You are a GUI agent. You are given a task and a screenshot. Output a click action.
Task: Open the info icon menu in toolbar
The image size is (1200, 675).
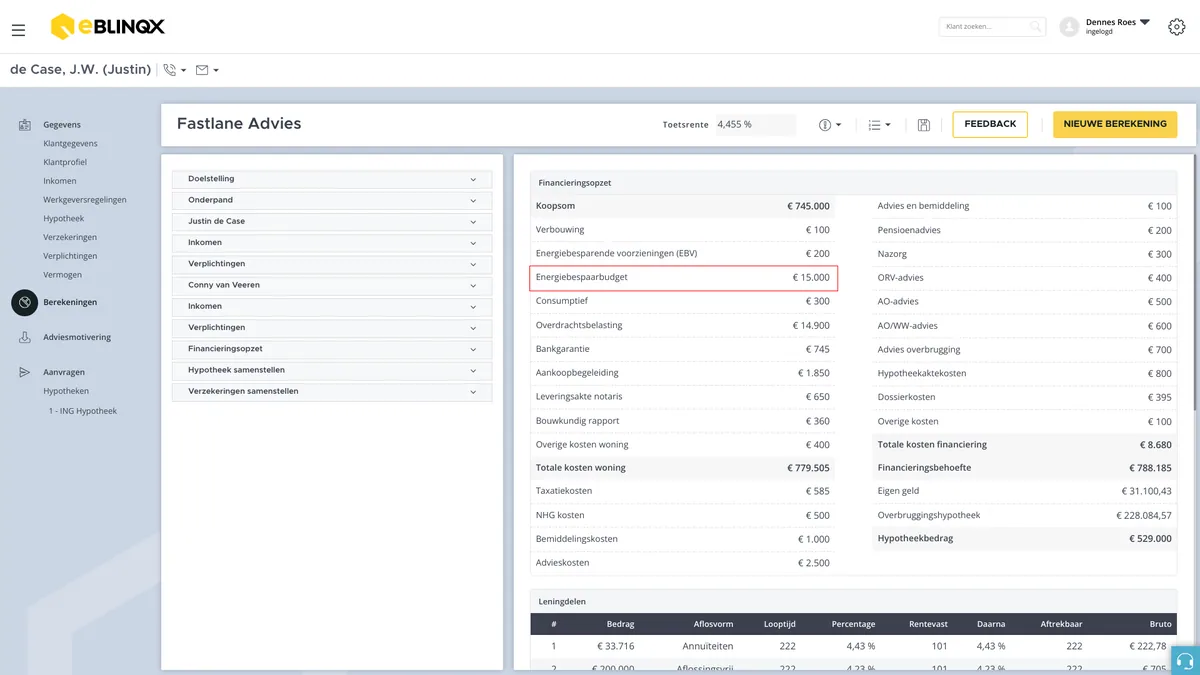[825, 125]
